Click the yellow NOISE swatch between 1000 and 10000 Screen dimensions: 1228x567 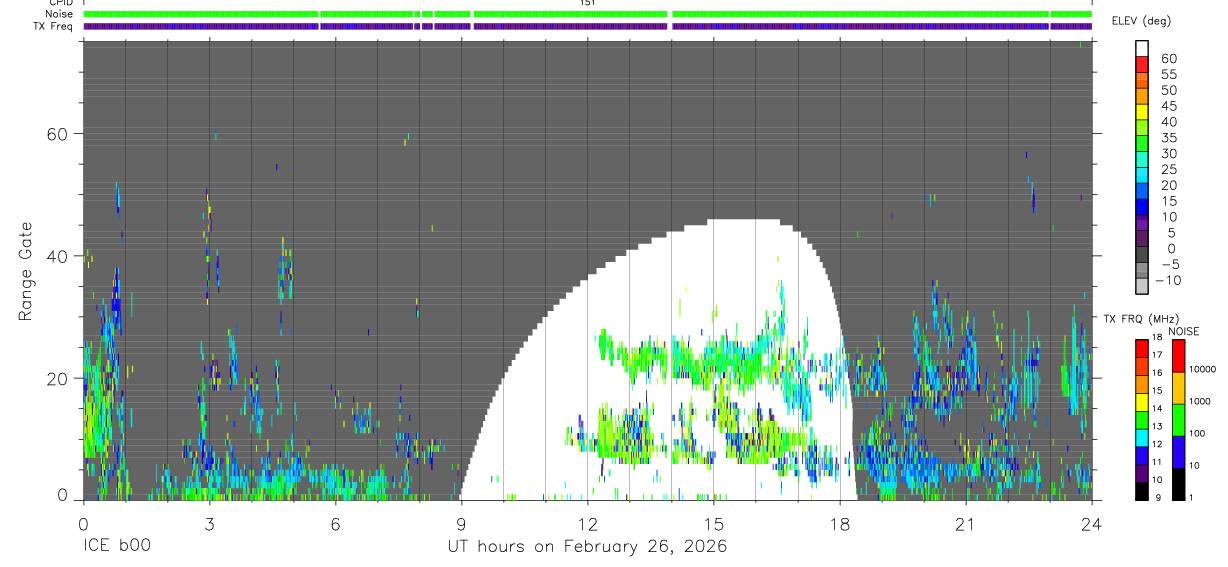point(1178,387)
